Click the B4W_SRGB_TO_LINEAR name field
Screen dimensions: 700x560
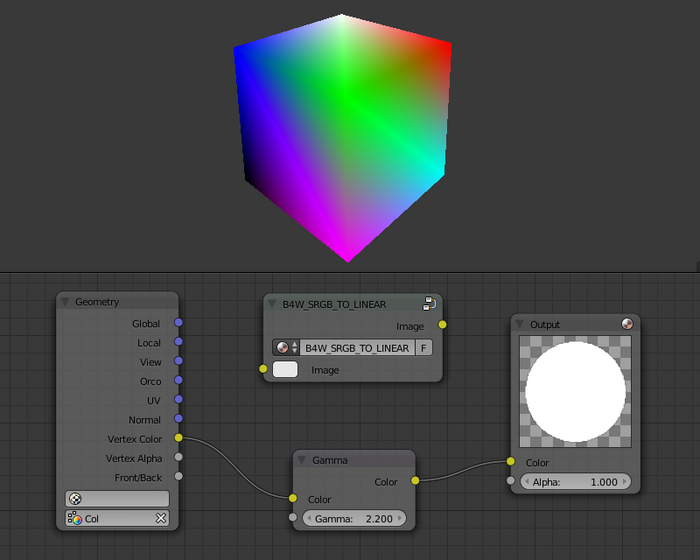tap(357, 348)
